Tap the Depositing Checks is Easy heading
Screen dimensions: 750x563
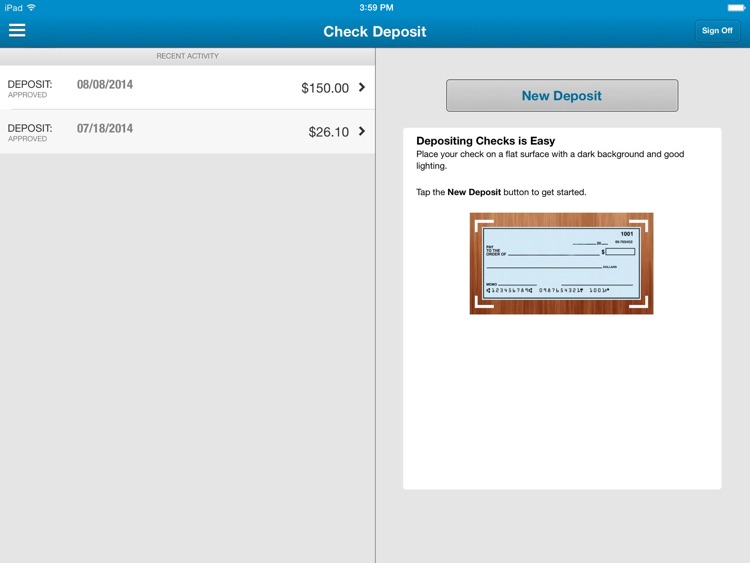click(x=485, y=141)
